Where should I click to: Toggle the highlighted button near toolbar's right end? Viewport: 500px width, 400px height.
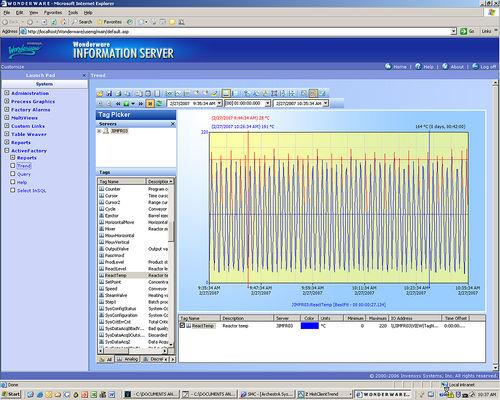click(x=313, y=93)
